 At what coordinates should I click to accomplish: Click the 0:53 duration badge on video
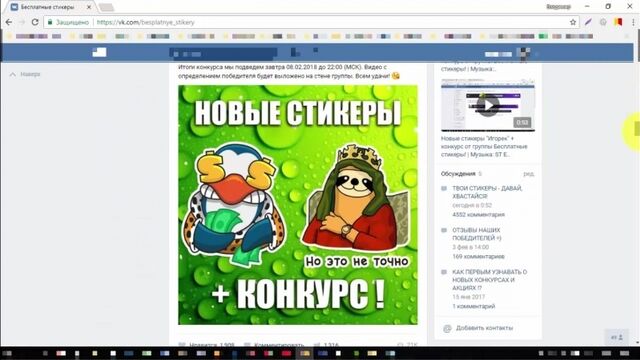coord(522,122)
